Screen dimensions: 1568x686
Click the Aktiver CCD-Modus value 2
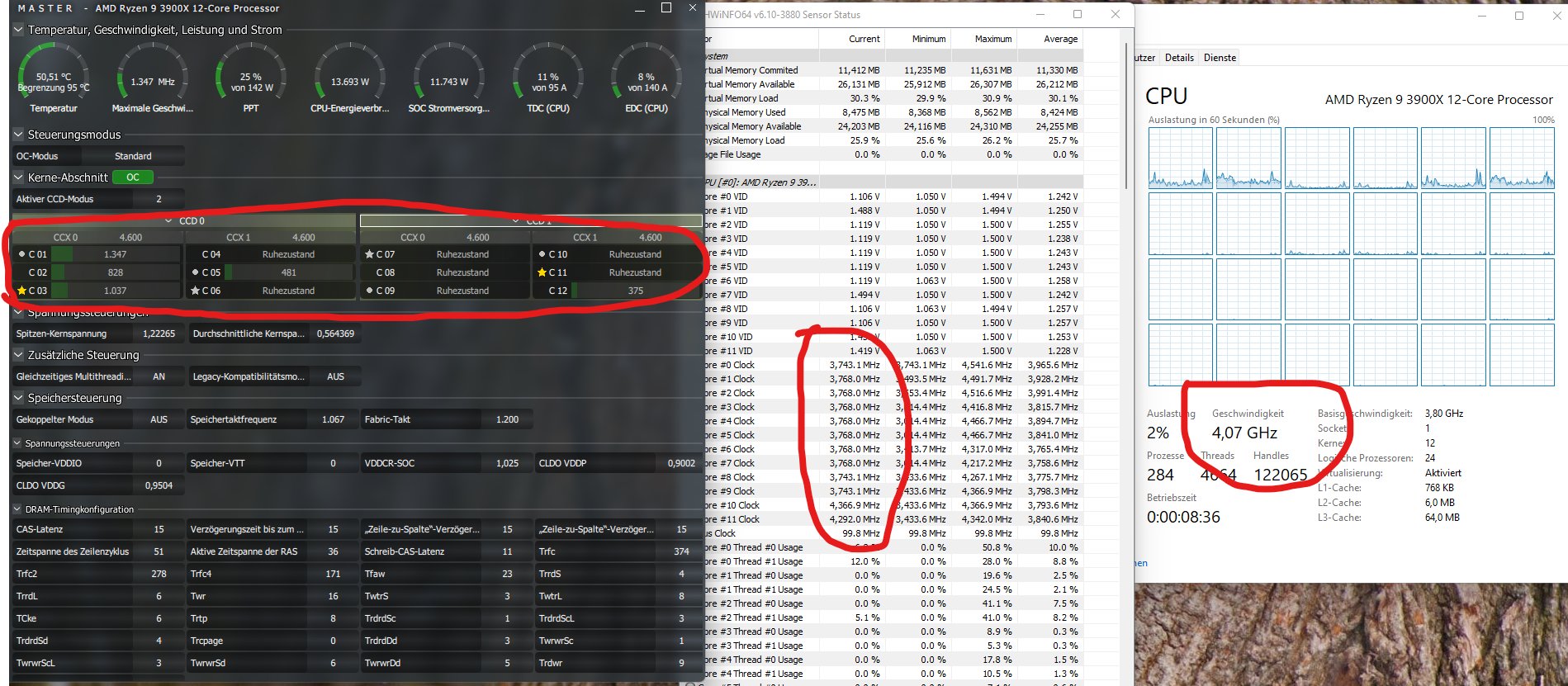point(159,199)
